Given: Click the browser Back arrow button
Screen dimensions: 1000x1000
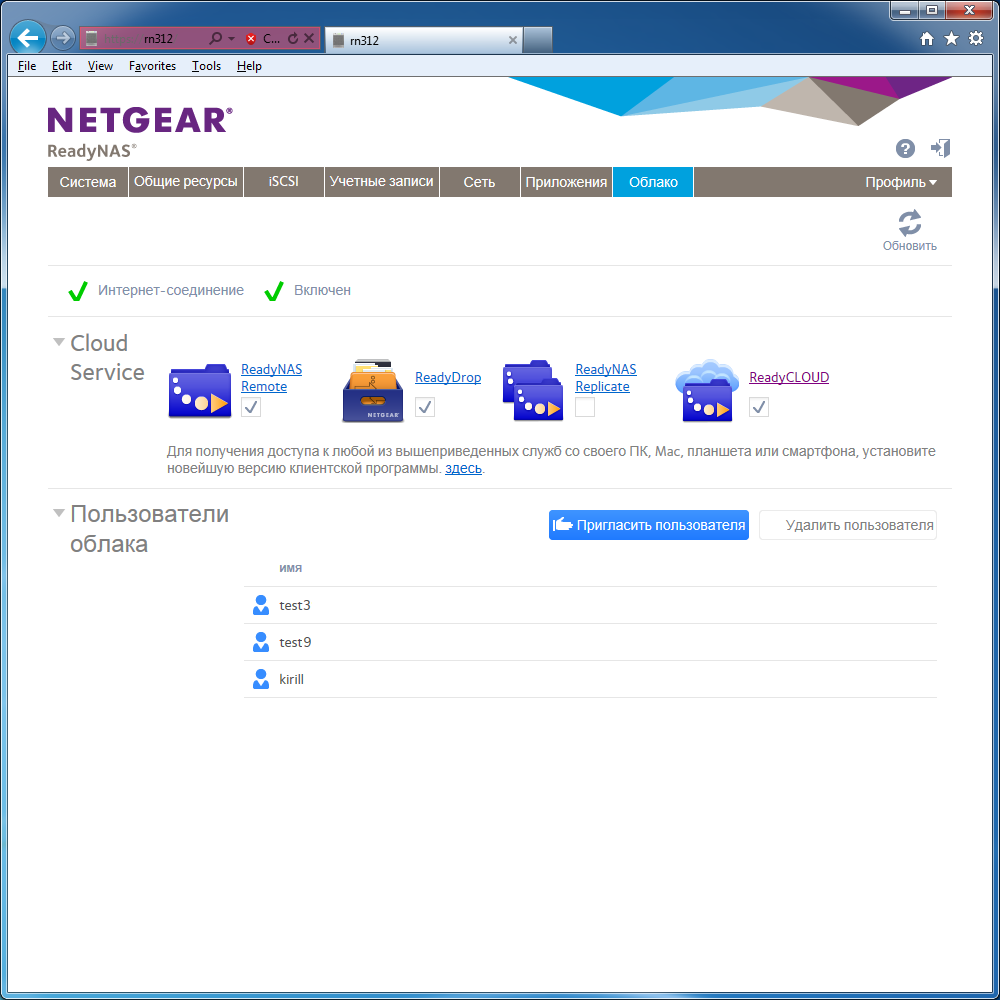Looking at the screenshot, I should coord(28,38).
